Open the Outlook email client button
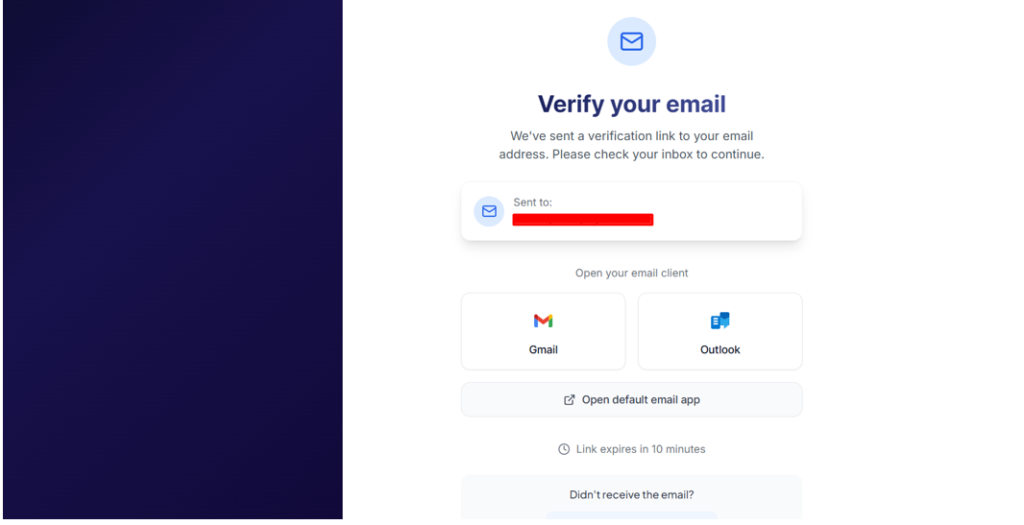The image size is (1024, 525). tap(720, 331)
